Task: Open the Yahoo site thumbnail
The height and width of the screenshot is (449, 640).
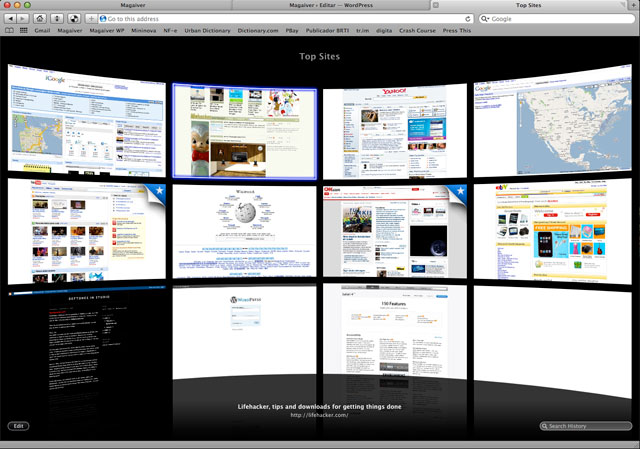Action: [395, 131]
